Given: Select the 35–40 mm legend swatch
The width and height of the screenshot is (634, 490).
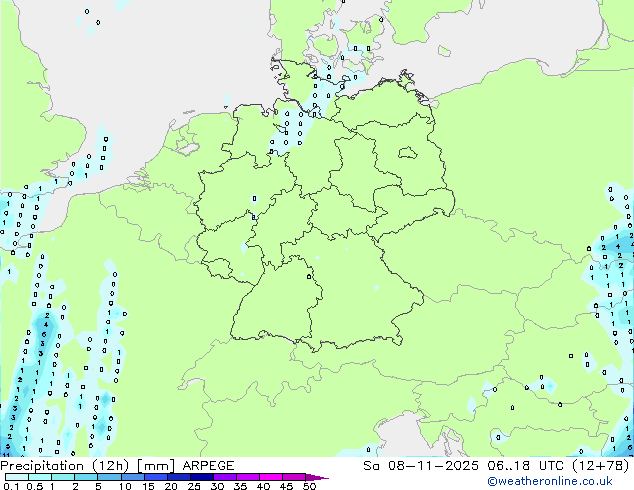Looking at the screenshot, I should click(x=248, y=477).
